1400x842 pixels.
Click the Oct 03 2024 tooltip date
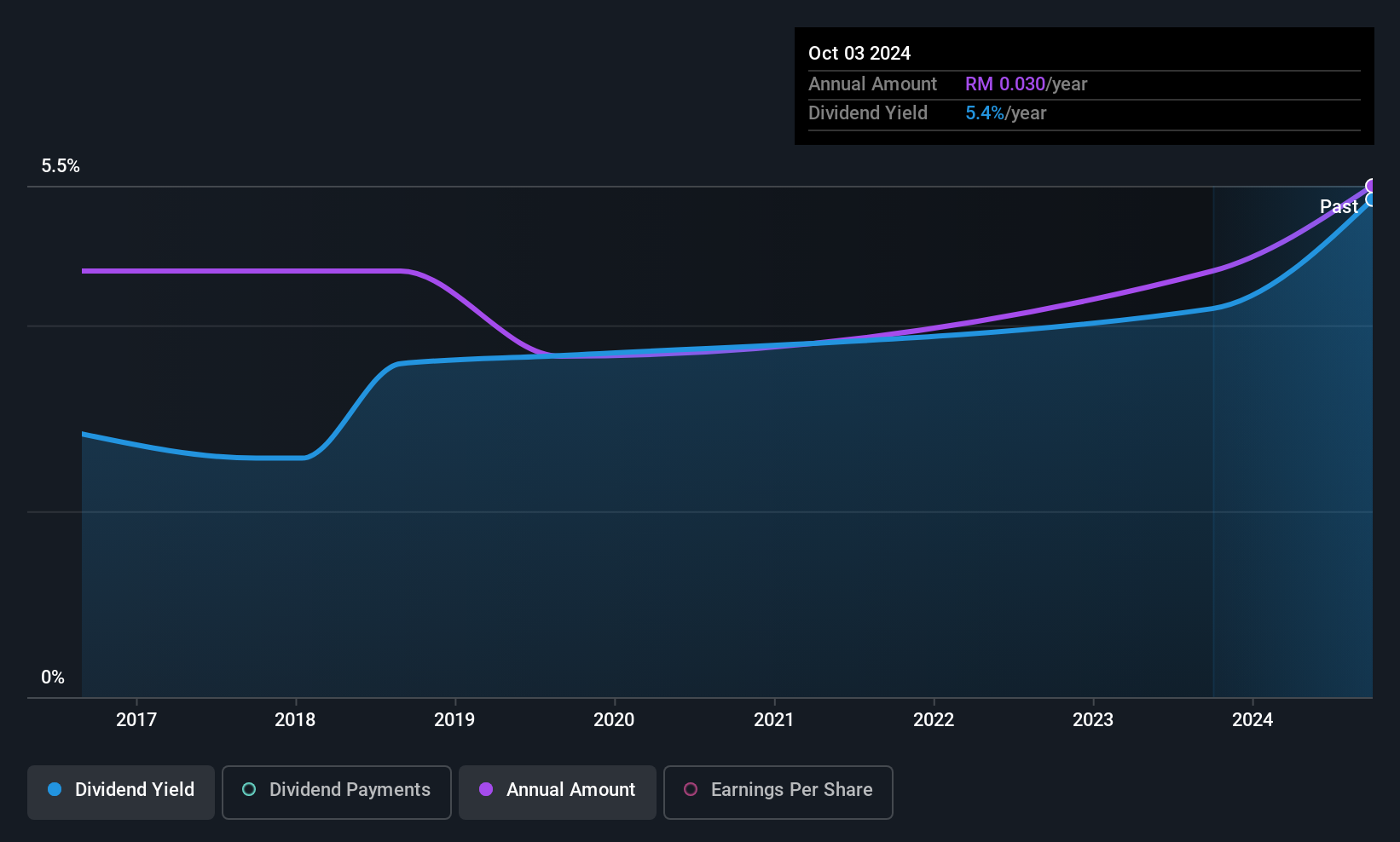859,54
